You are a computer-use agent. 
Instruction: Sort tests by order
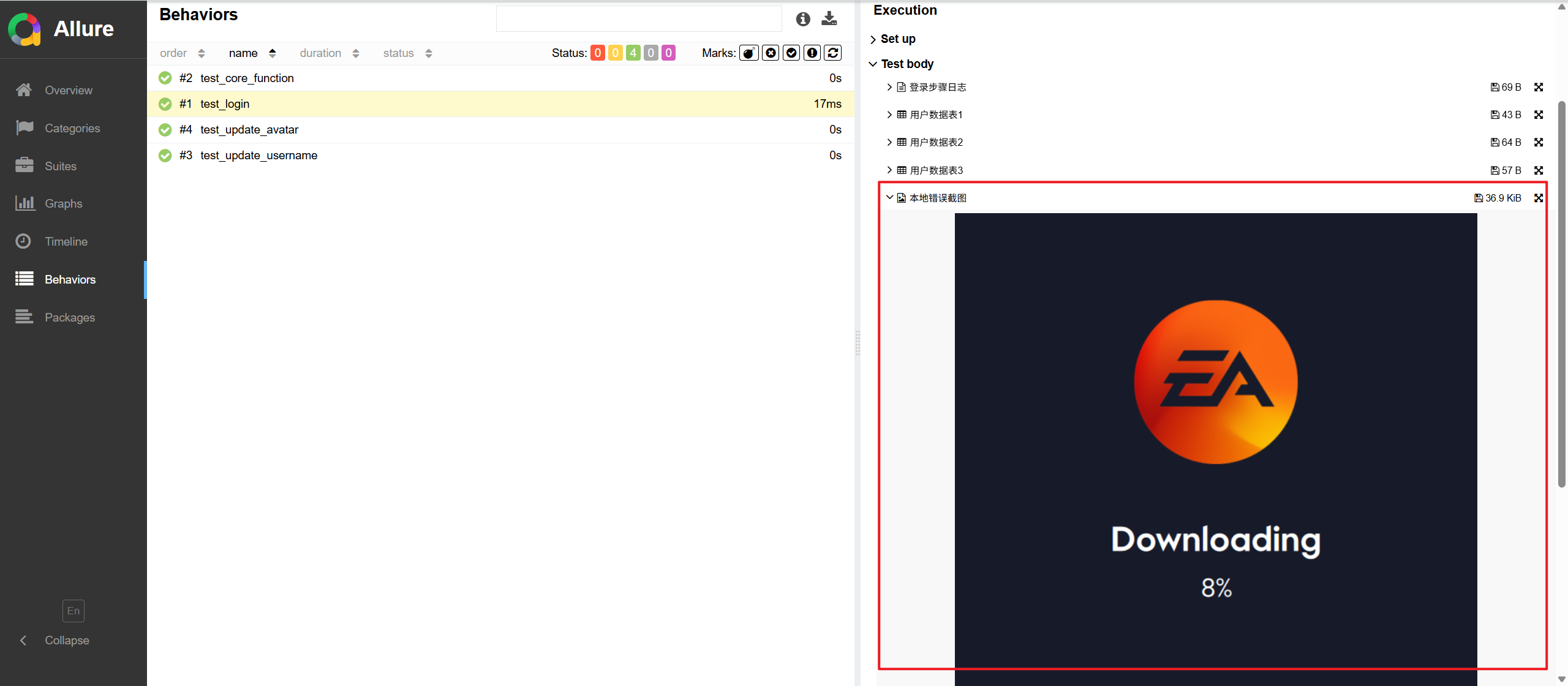[x=182, y=53]
